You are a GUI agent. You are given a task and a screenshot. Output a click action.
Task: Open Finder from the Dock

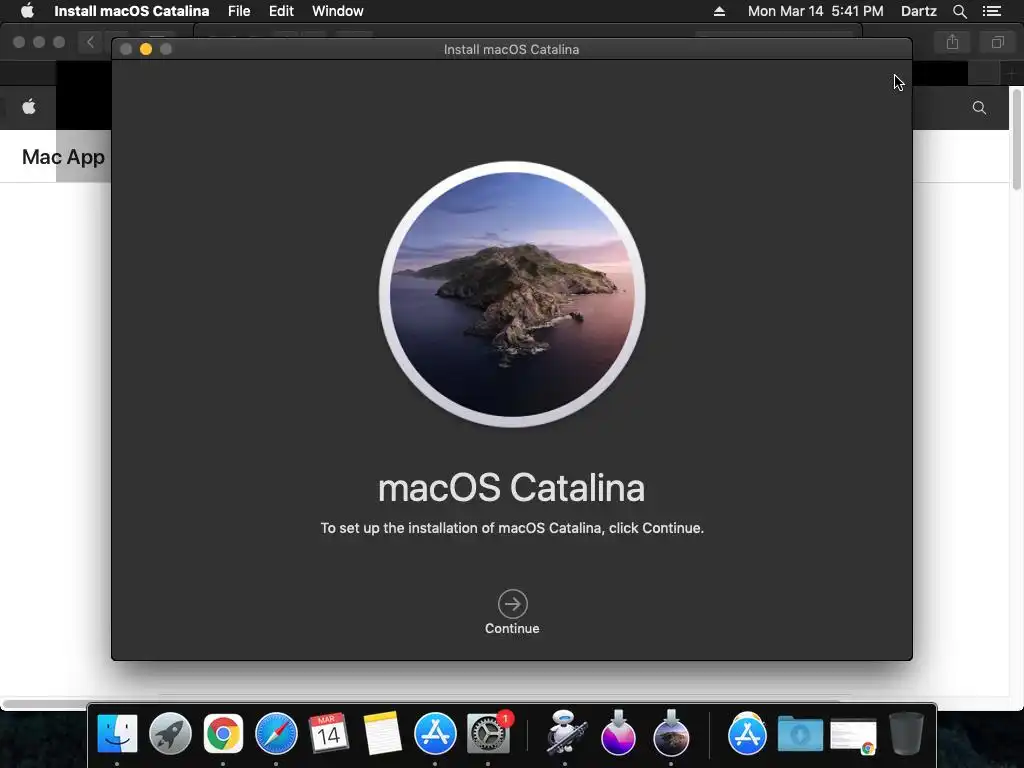point(117,733)
